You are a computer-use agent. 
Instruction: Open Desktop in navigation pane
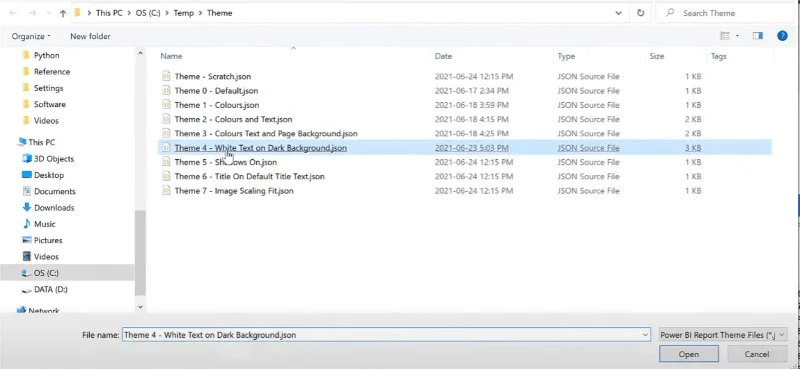[x=49, y=175]
